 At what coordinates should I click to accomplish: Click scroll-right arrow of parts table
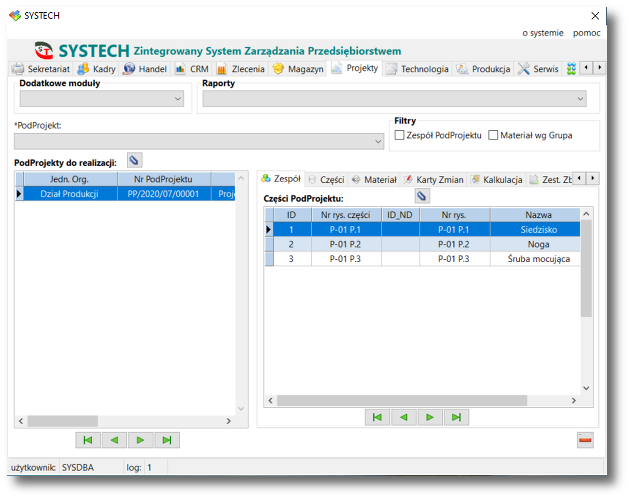pyautogui.click(x=573, y=400)
